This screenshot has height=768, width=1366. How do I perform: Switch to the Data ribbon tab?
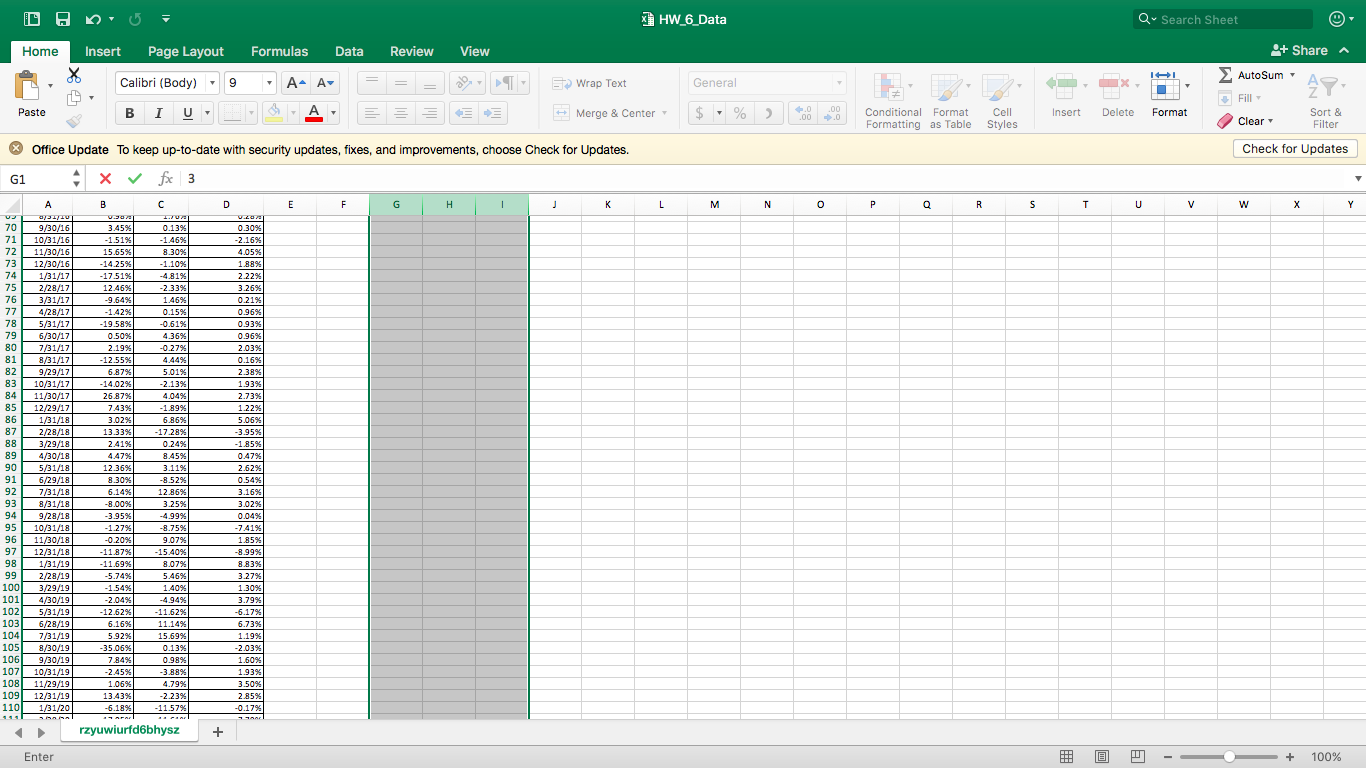coord(349,51)
